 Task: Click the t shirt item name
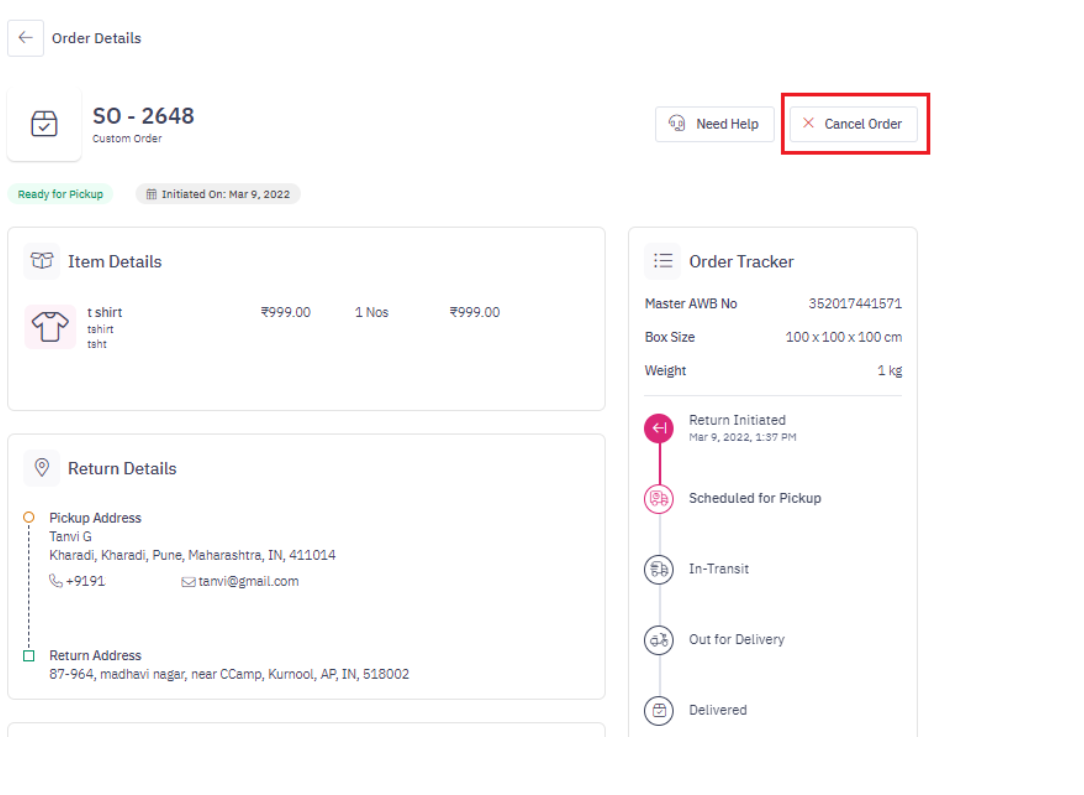[x=104, y=312]
